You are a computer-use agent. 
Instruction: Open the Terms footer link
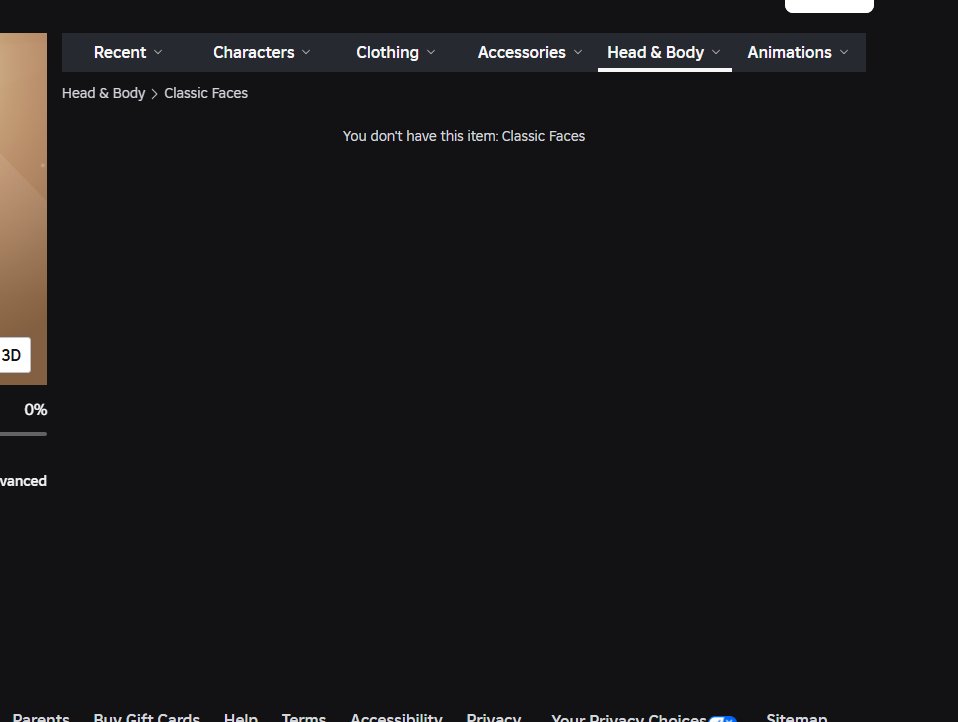(x=304, y=717)
